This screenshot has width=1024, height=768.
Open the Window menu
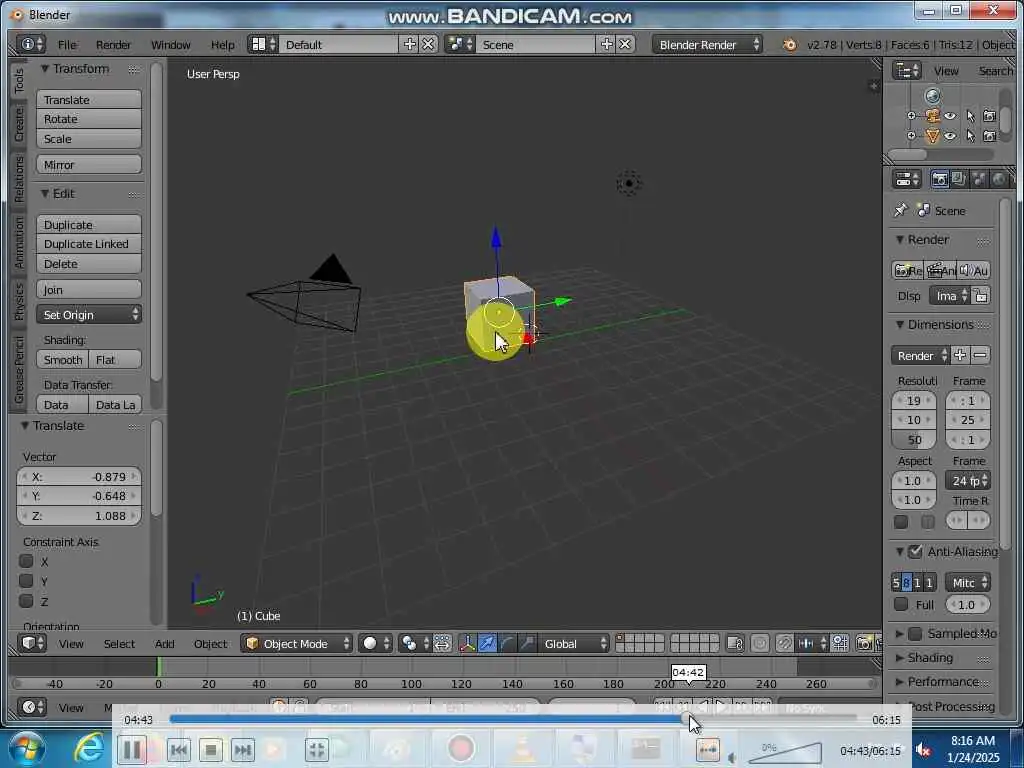170,44
